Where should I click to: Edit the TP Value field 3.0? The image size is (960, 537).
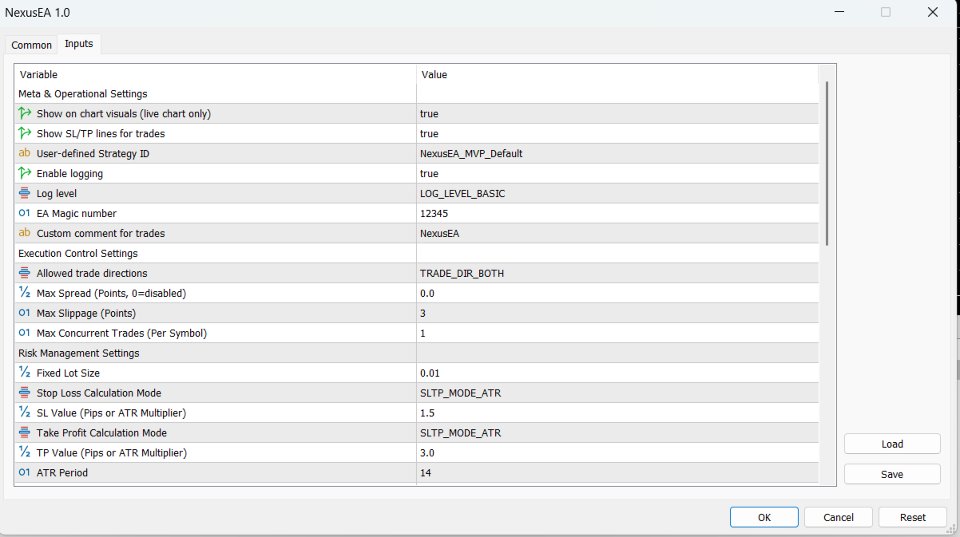(x=617, y=453)
